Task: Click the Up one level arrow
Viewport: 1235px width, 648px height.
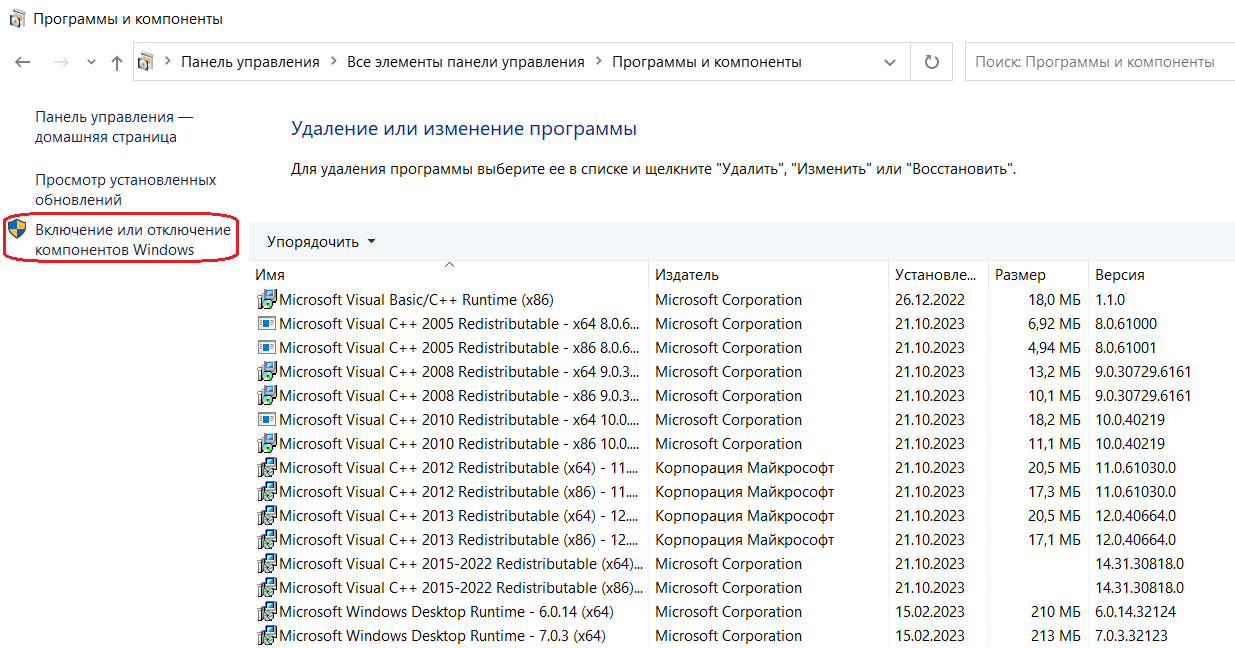Action: 117,62
